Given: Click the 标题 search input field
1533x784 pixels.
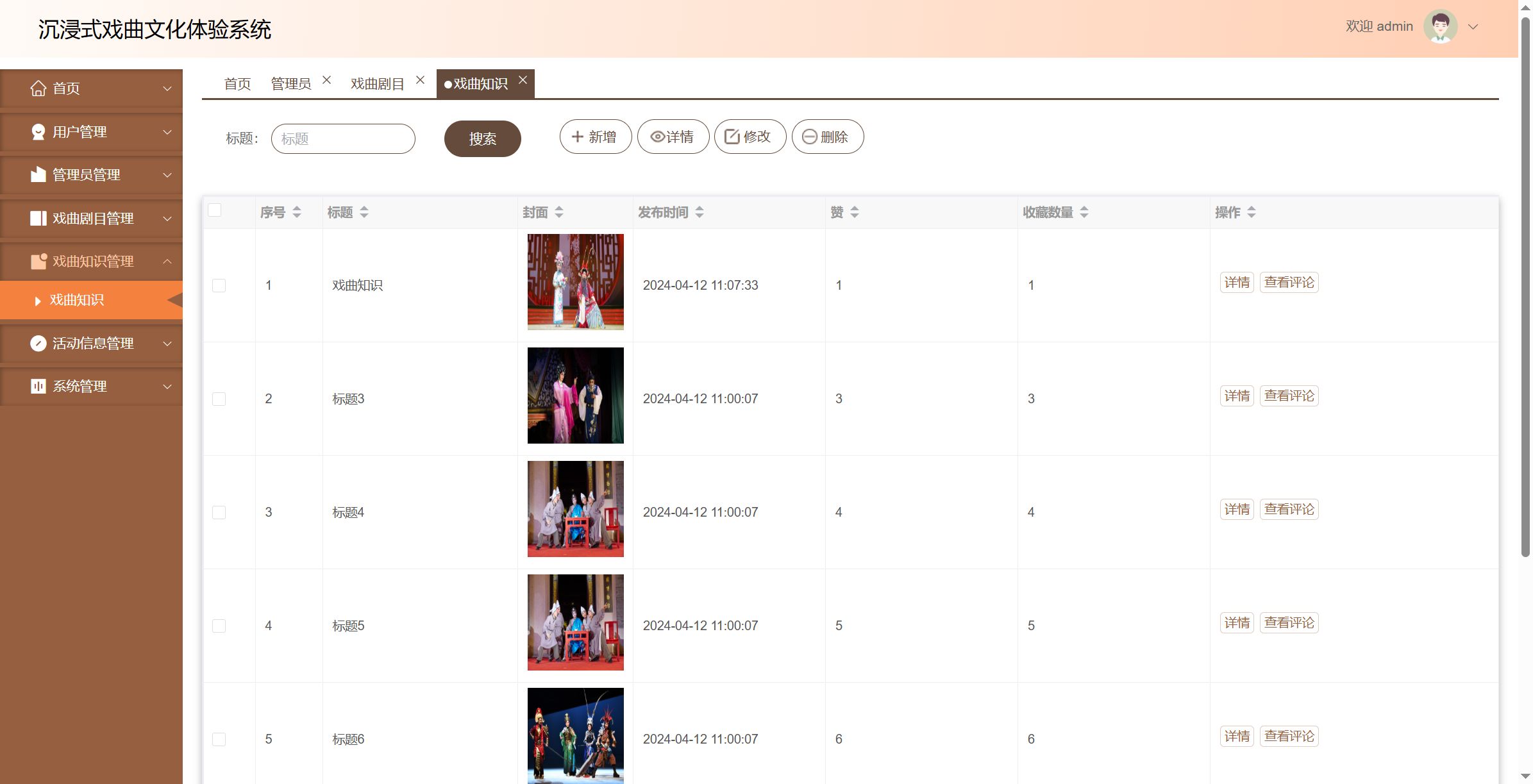Looking at the screenshot, I should click(x=343, y=139).
